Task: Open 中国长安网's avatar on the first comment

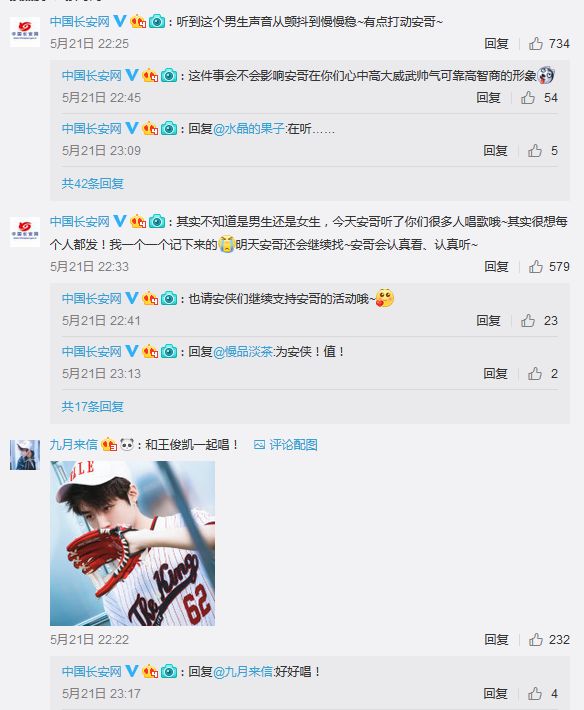Action: click(25, 32)
